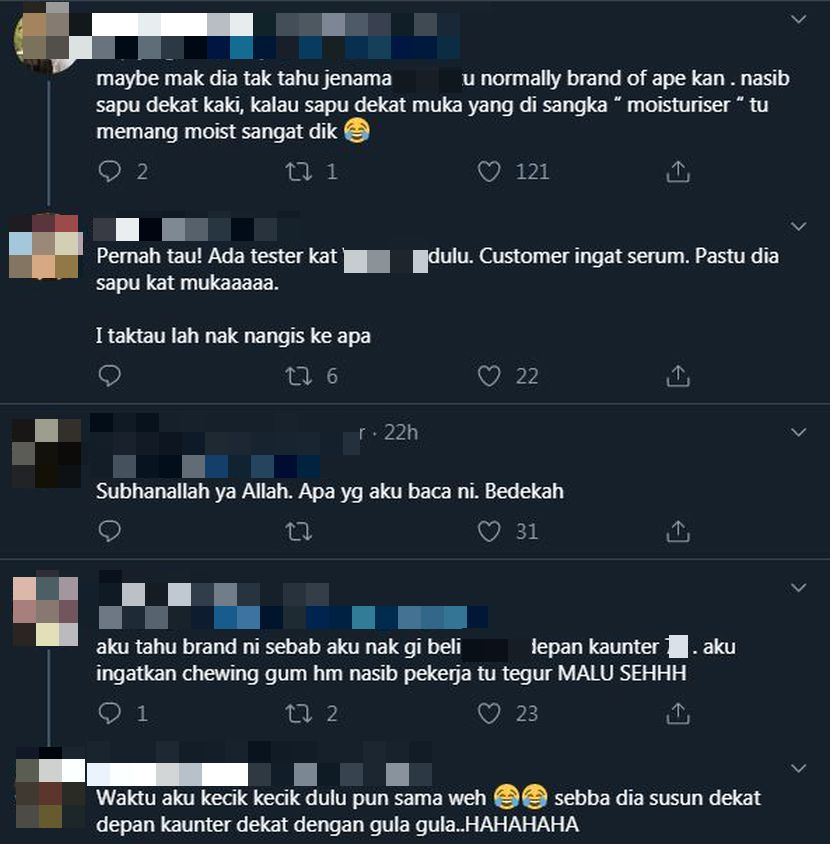
Task: Open tweet text 'I taktau lah nak nangis'
Action: [233, 336]
